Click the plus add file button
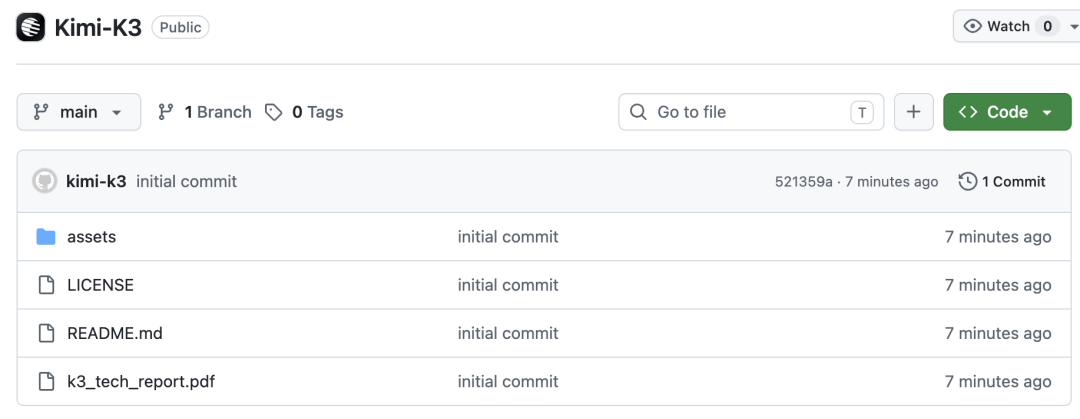Image resolution: width=1080 pixels, height=419 pixels. tap(913, 112)
